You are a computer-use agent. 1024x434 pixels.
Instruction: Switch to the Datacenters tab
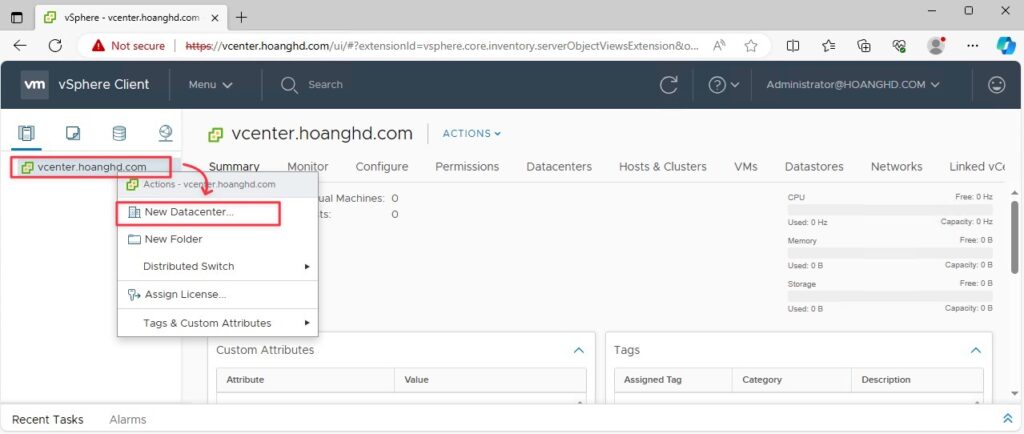click(559, 166)
